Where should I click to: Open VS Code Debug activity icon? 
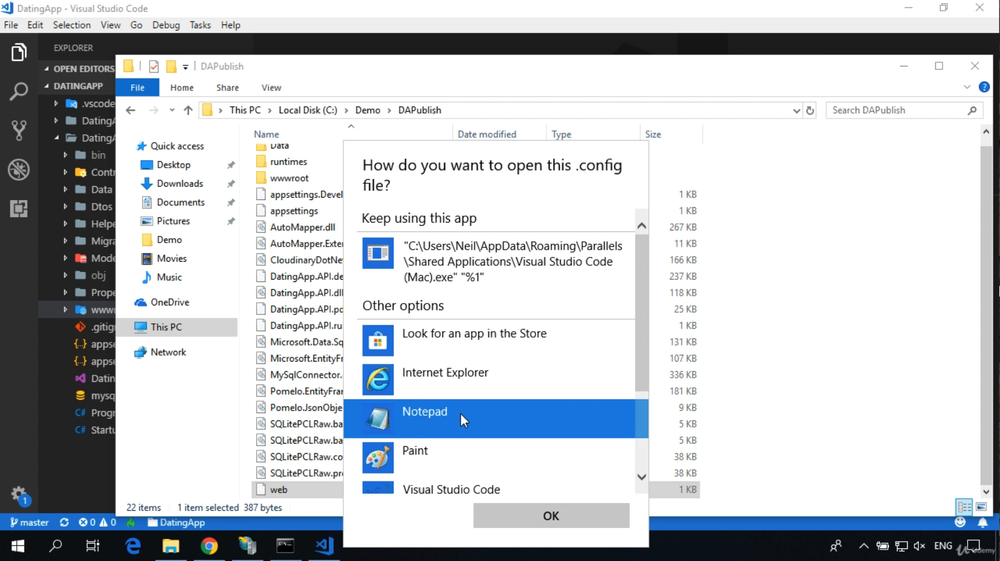pyautogui.click(x=18, y=170)
